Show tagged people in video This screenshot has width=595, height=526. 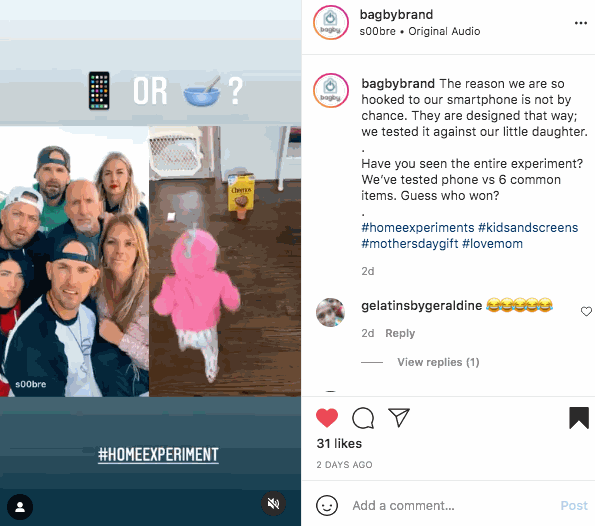point(20,507)
